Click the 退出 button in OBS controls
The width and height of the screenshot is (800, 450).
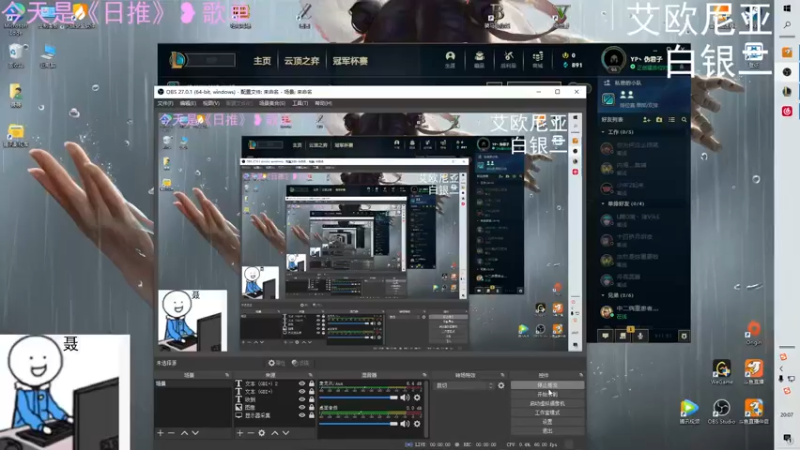click(x=547, y=431)
